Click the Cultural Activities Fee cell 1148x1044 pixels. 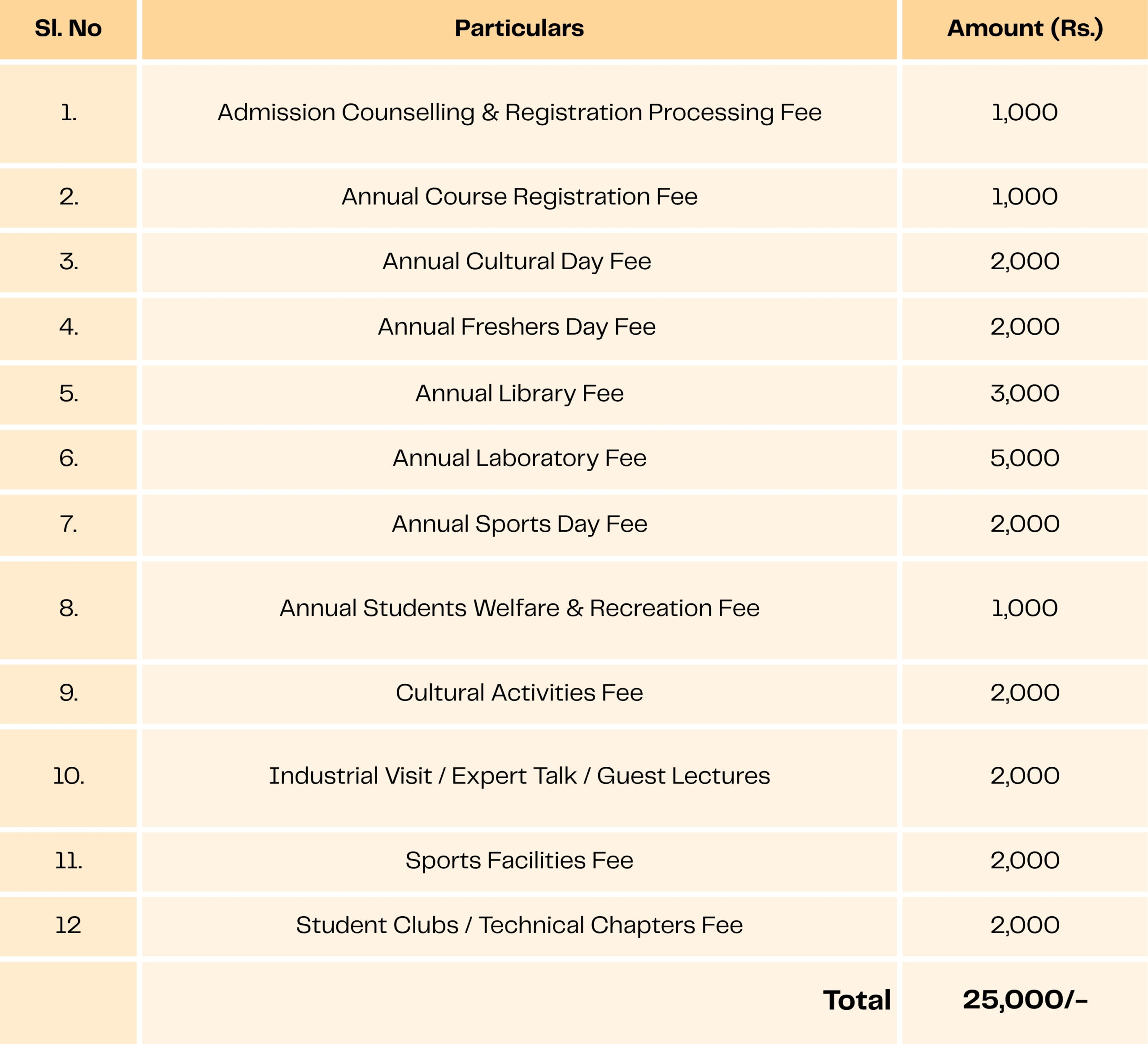[x=519, y=693]
